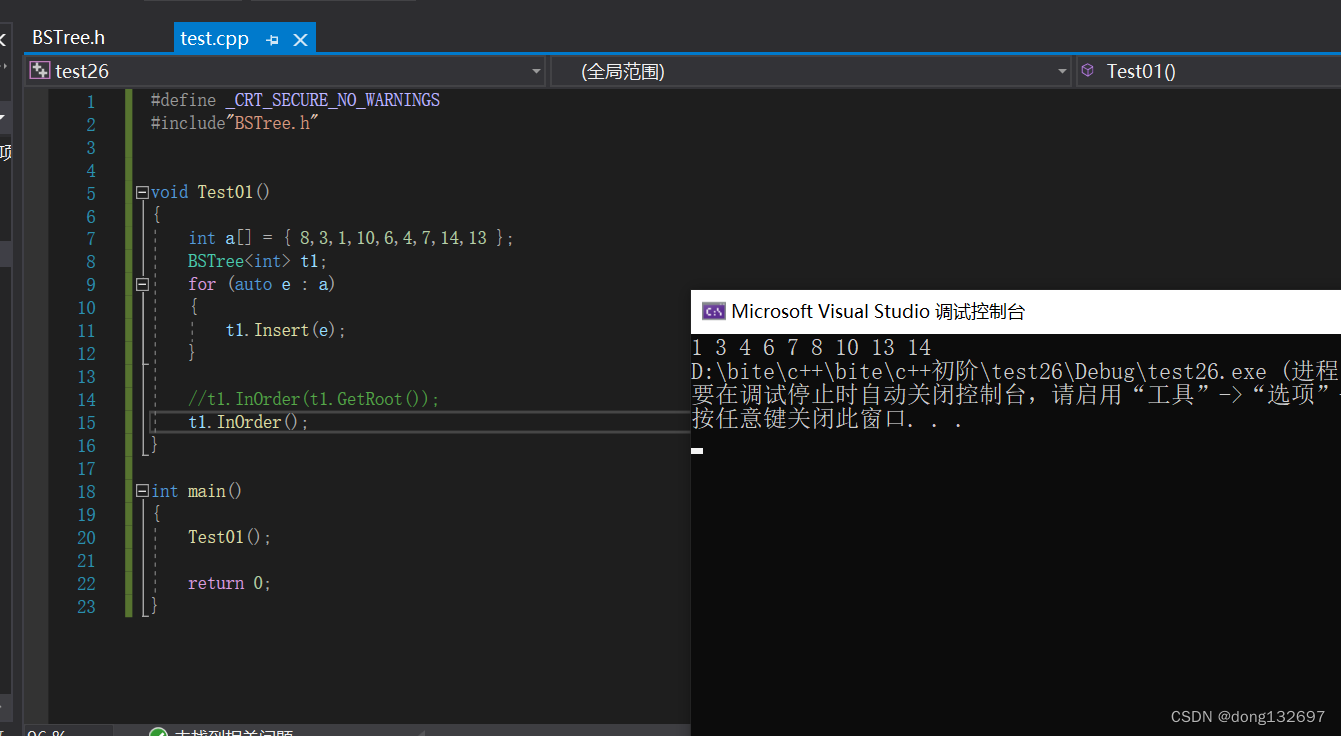
Task: Click the Microsoft Visual Studio 调试控制台 title
Action: point(878,311)
